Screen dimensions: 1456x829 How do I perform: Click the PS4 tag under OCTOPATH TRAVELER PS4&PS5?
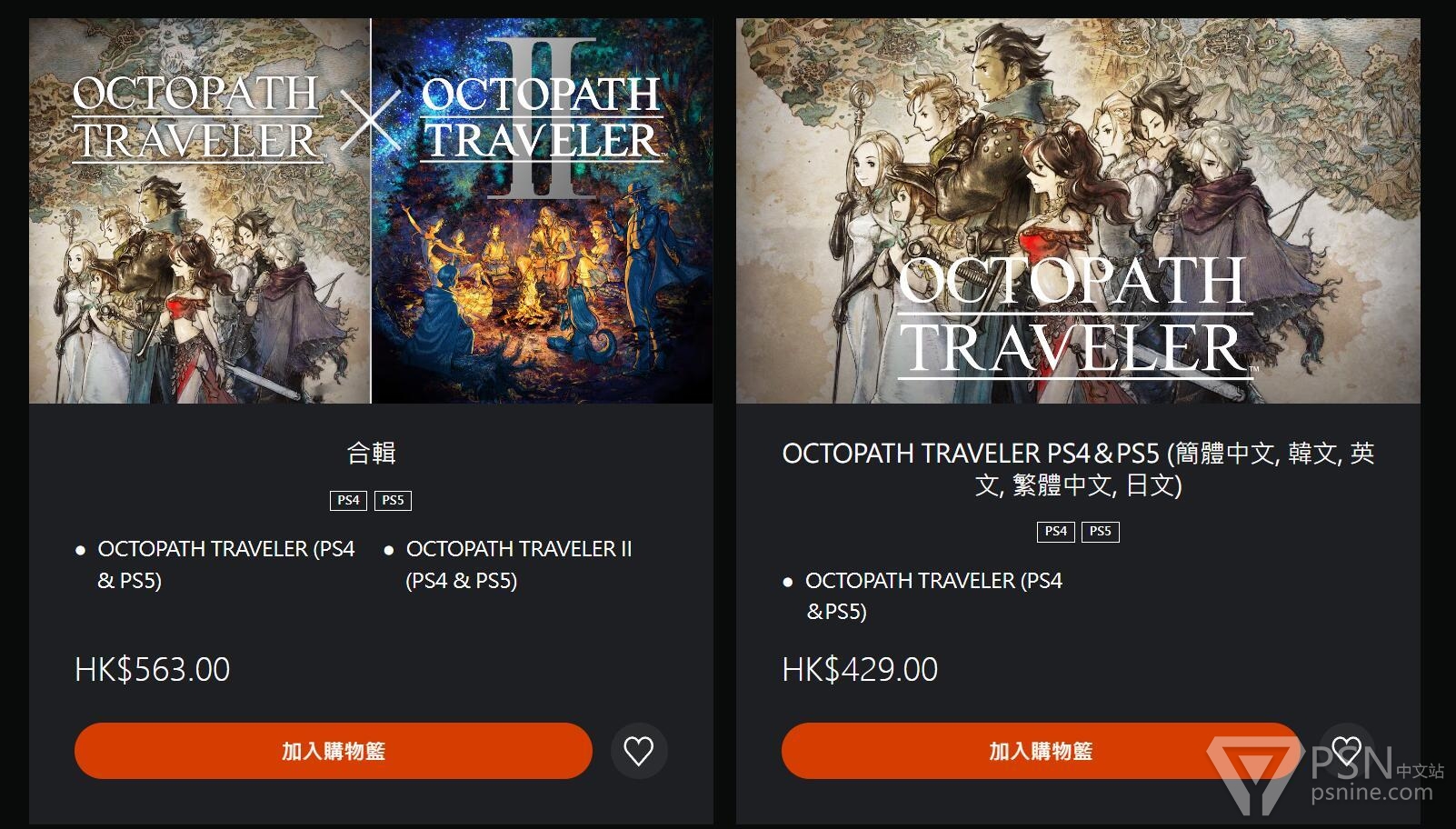pyautogui.click(x=1056, y=532)
